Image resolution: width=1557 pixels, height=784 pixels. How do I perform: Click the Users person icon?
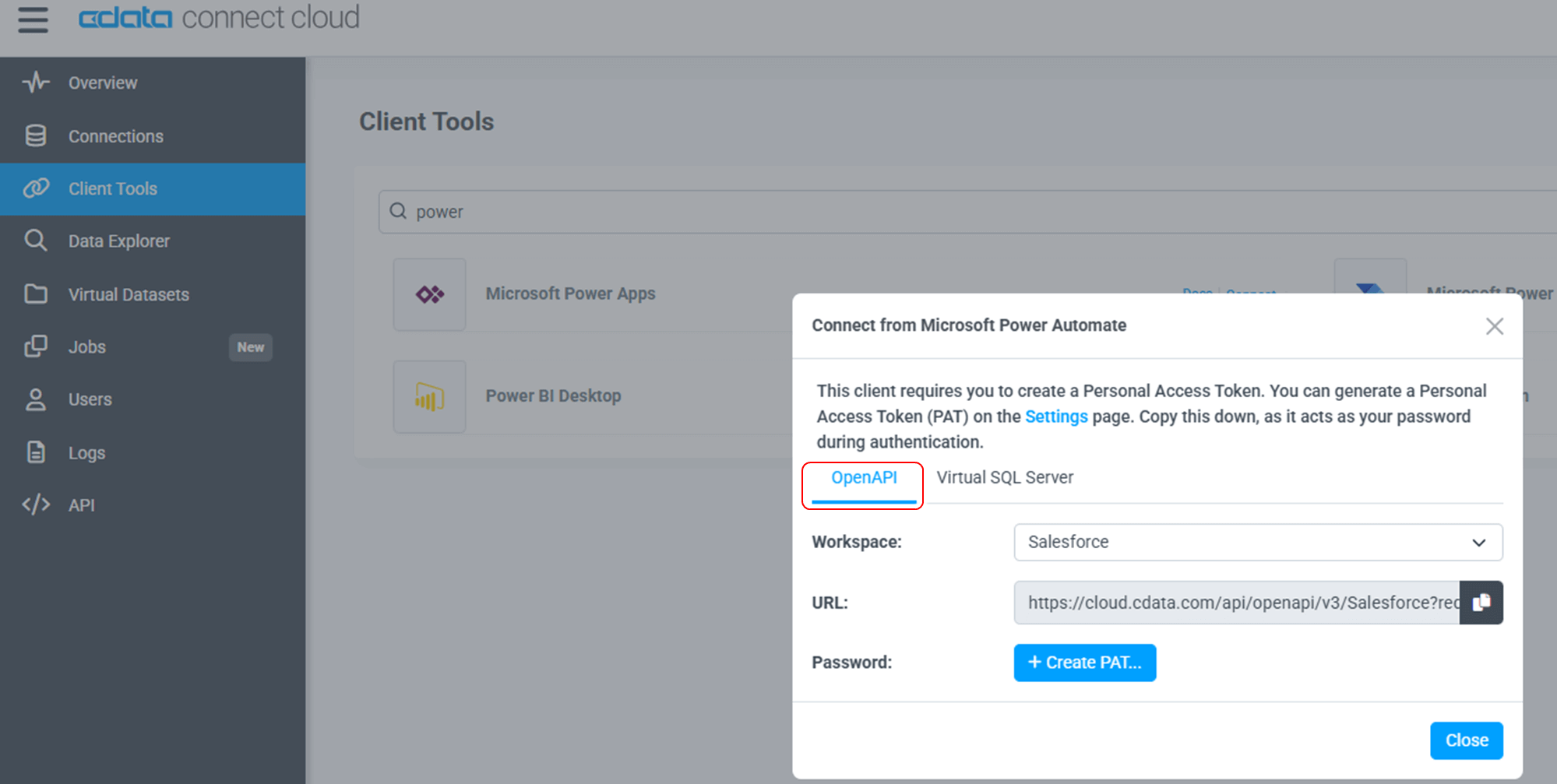click(x=36, y=399)
